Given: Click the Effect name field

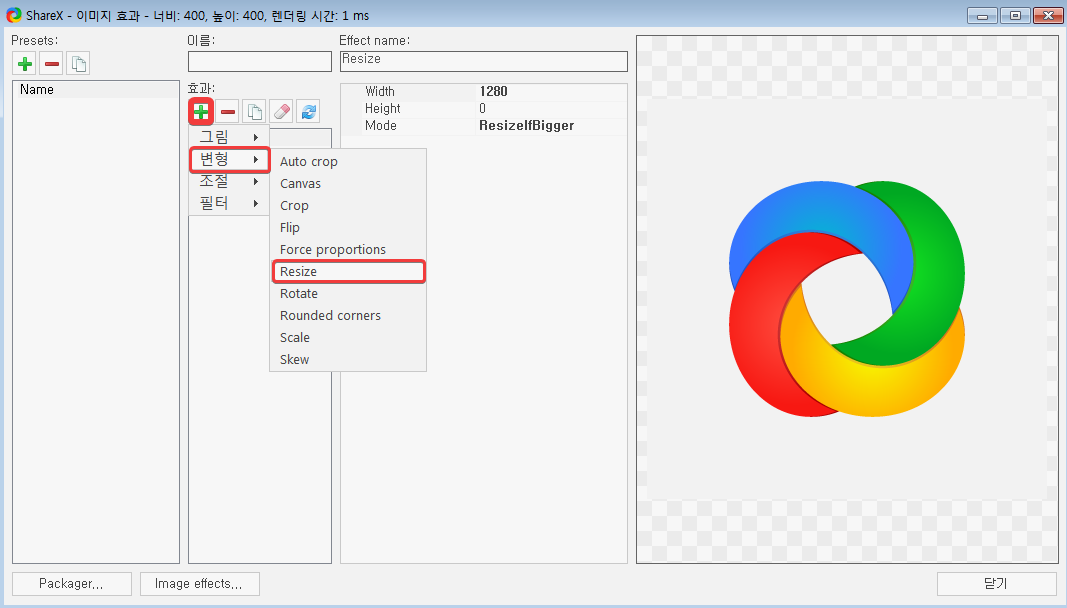Looking at the screenshot, I should [x=484, y=61].
